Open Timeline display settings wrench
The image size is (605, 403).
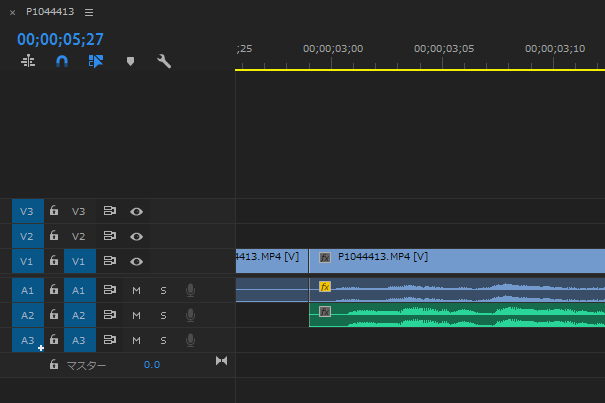[164, 61]
